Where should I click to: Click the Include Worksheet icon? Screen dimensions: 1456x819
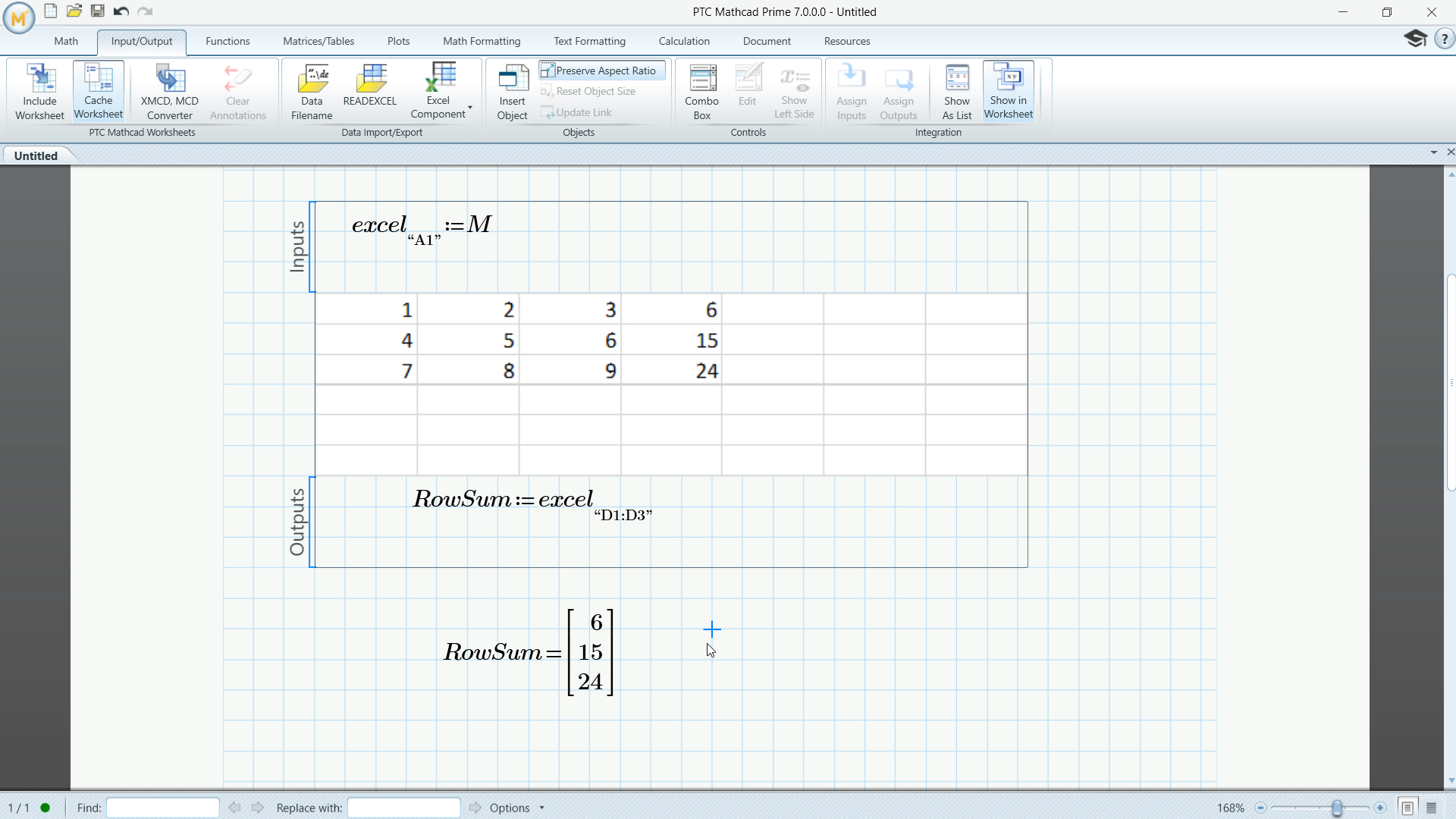39,91
